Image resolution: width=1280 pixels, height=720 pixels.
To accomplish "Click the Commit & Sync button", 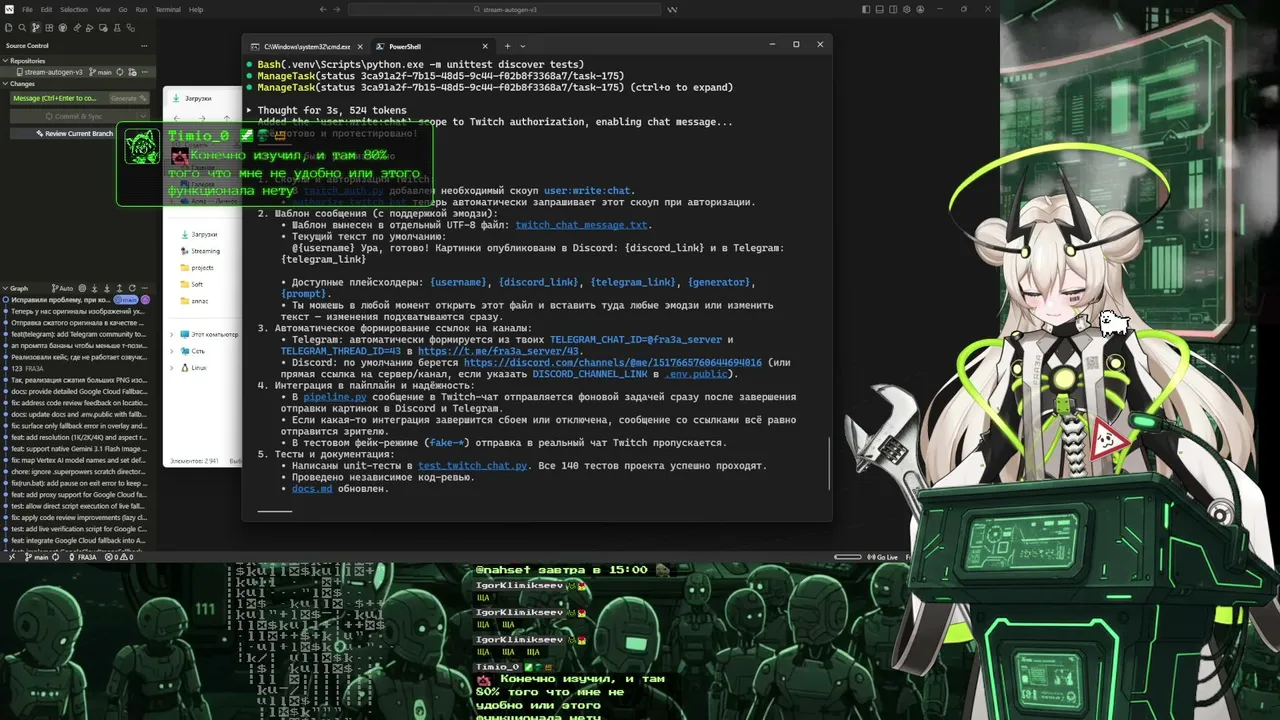I will pos(74,116).
